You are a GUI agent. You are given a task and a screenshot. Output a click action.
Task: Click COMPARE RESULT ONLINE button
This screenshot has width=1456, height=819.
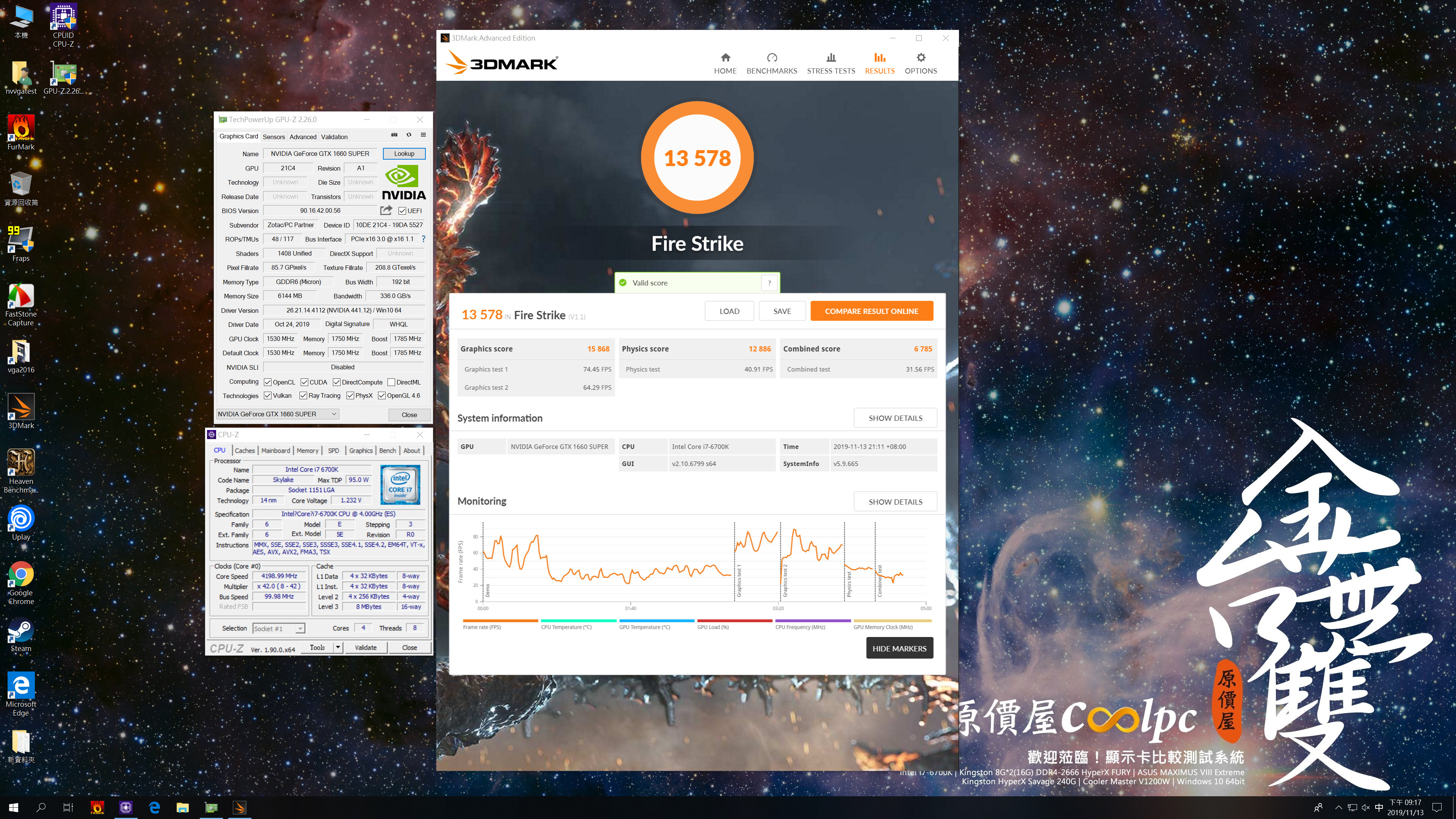pos(871,311)
